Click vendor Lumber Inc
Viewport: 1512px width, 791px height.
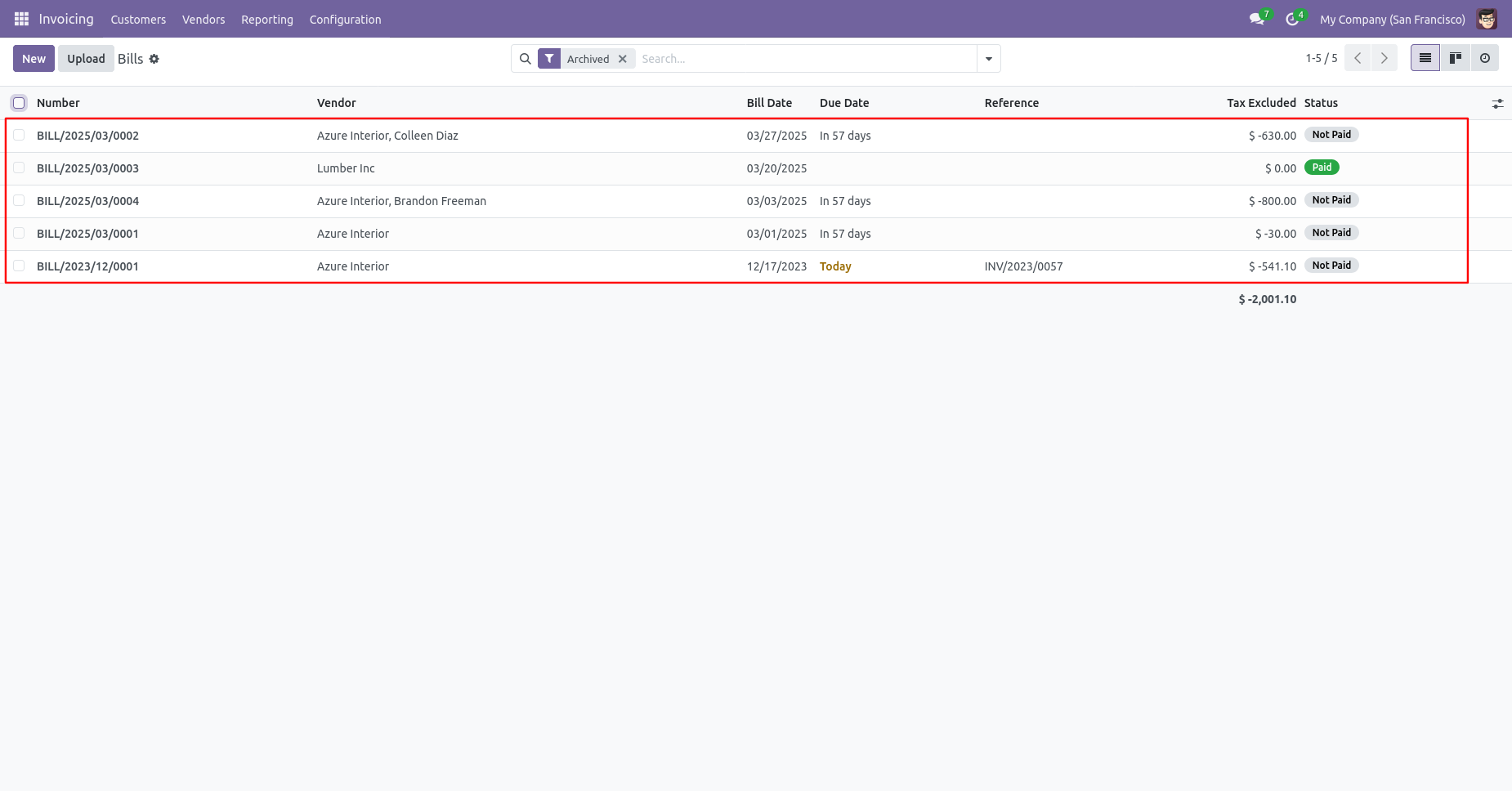346,168
